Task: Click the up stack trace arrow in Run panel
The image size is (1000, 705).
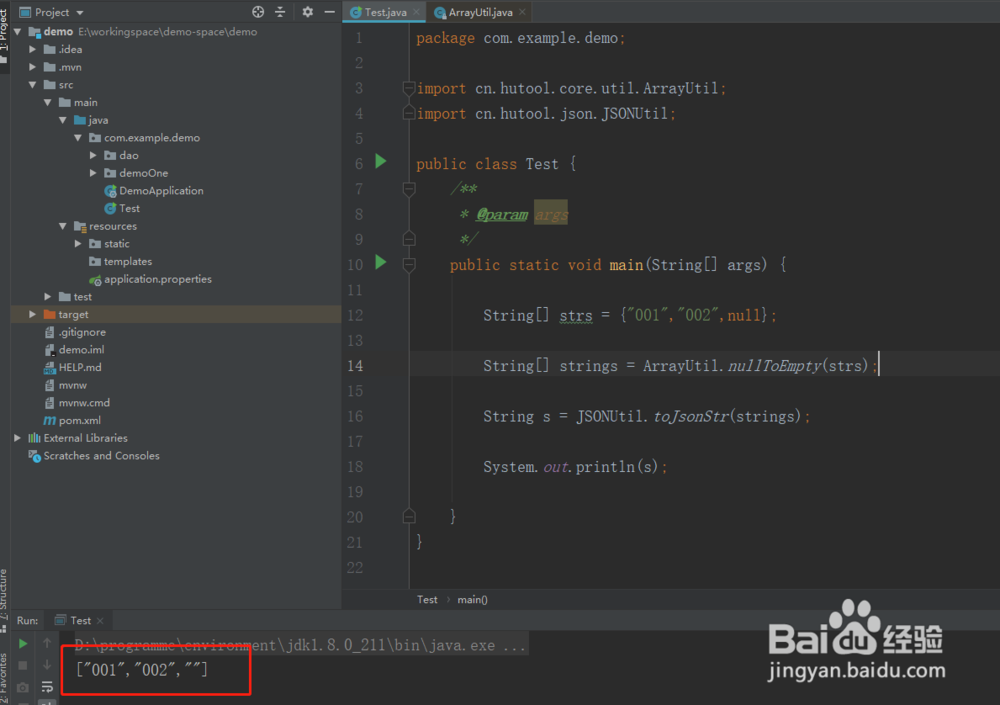Action: 47,644
